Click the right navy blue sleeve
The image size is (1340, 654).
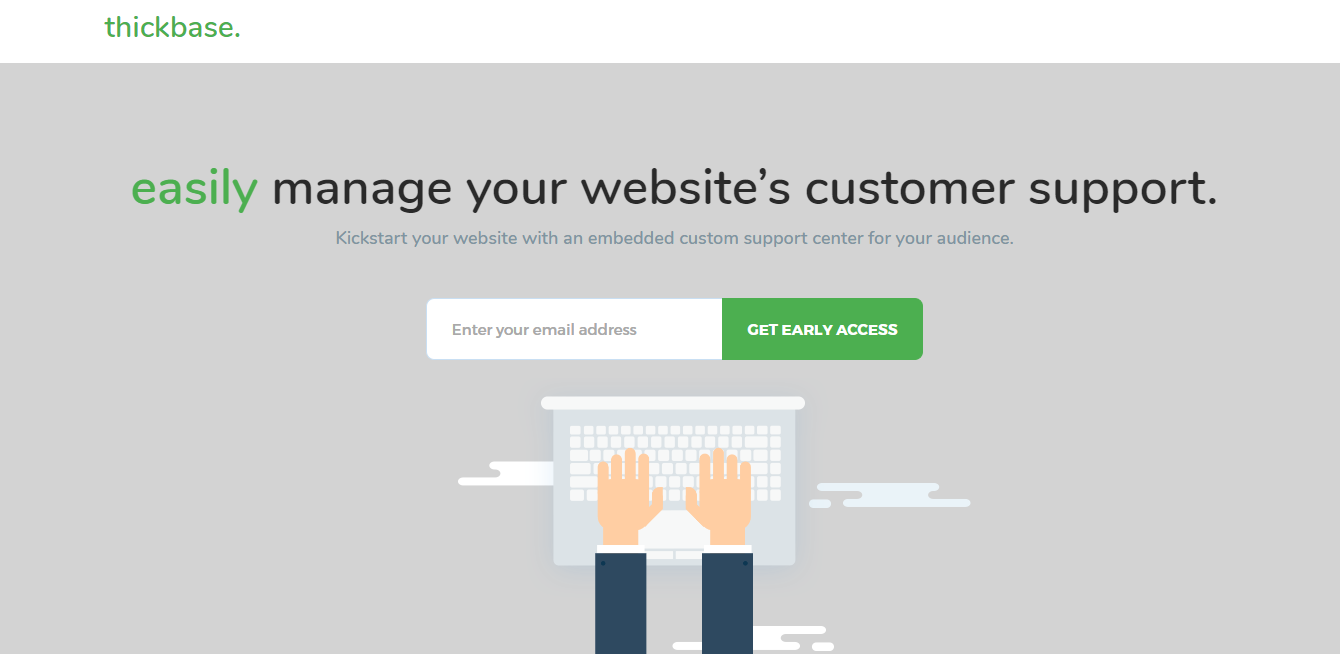coord(727,603)
